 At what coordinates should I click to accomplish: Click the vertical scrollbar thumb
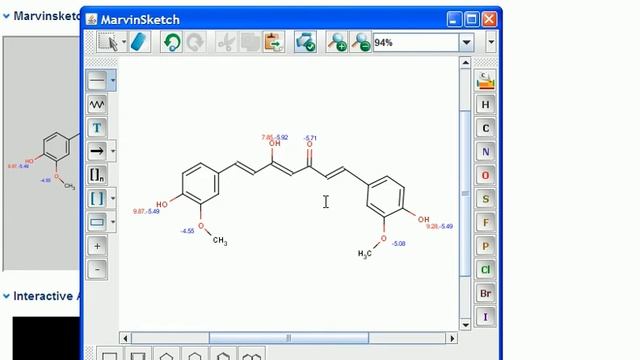click(465, 193)
